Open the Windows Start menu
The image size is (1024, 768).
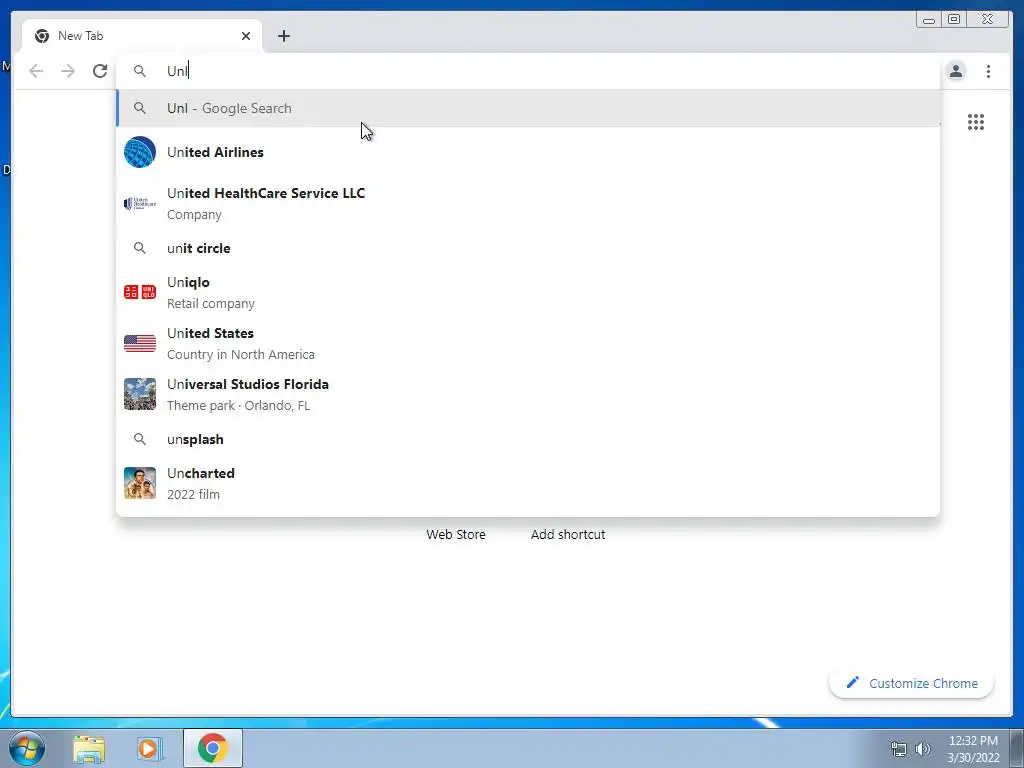[x=26, y=748]
